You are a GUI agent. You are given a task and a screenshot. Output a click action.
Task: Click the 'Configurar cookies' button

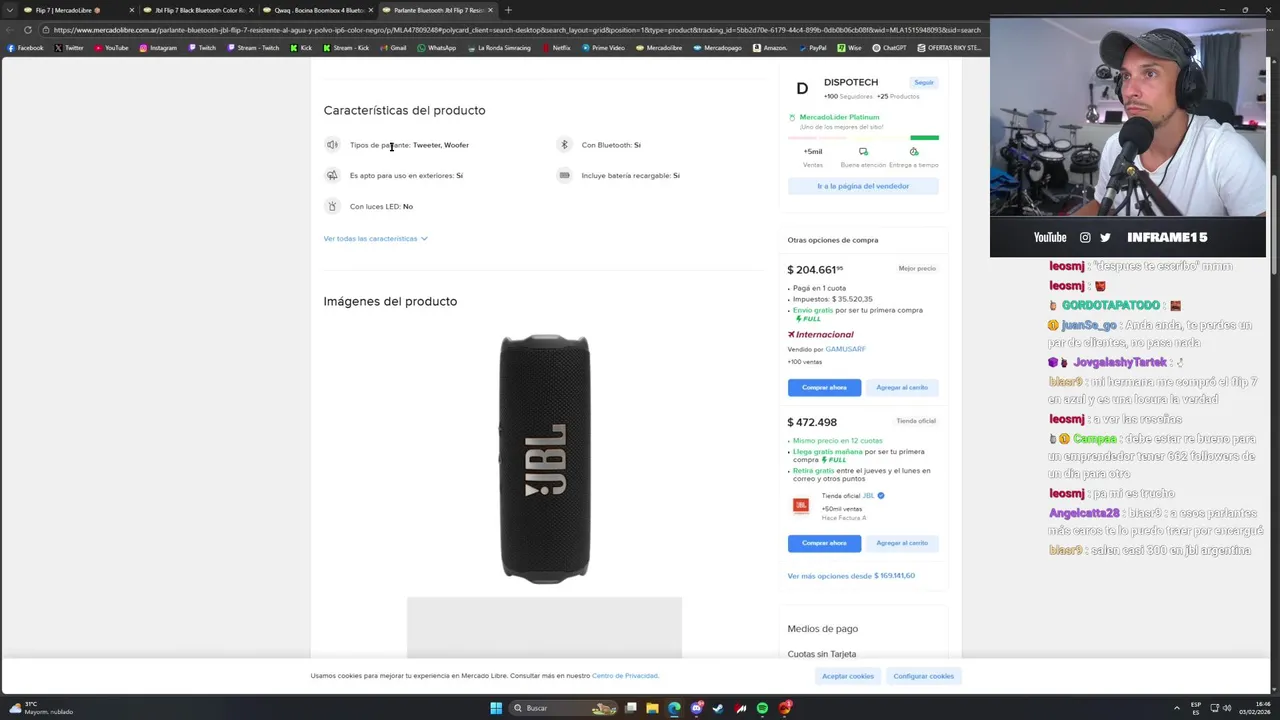pos(924,676)
